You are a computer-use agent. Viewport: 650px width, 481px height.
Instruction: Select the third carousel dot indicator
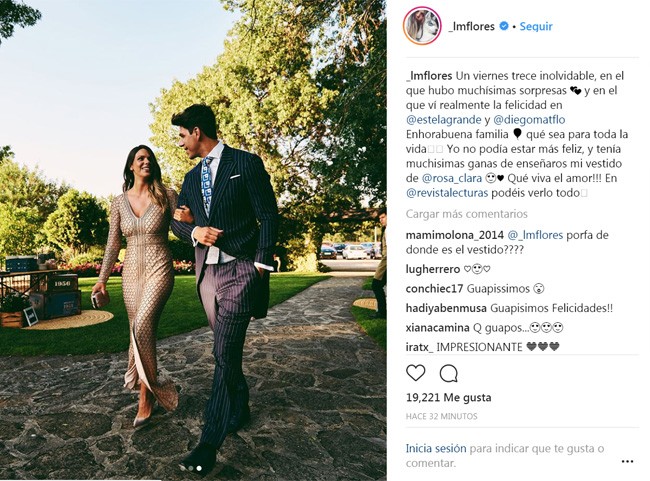pos(199,468)
